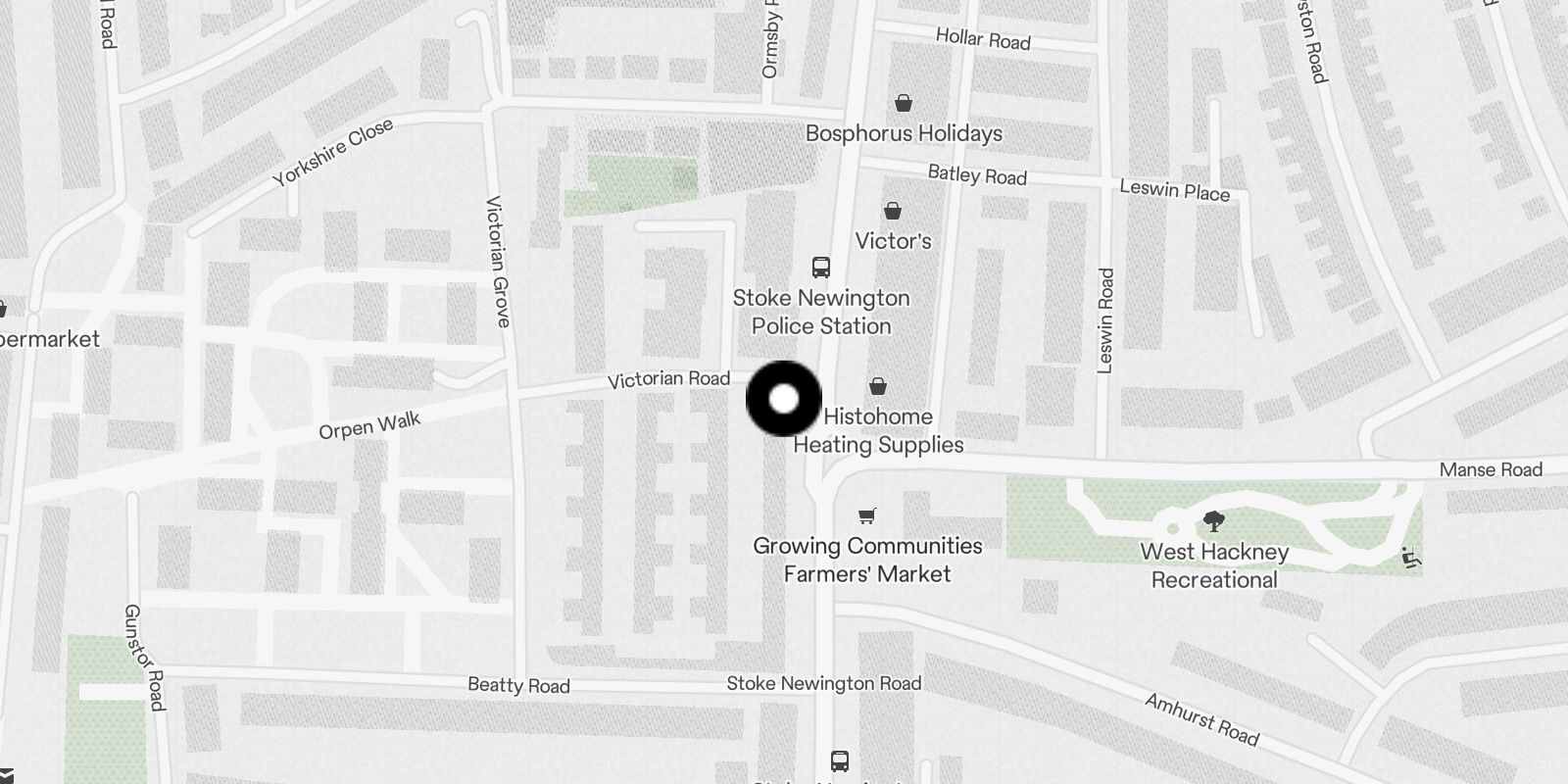
Task: Click the playground icon in the park
Action: point(1411,558)
